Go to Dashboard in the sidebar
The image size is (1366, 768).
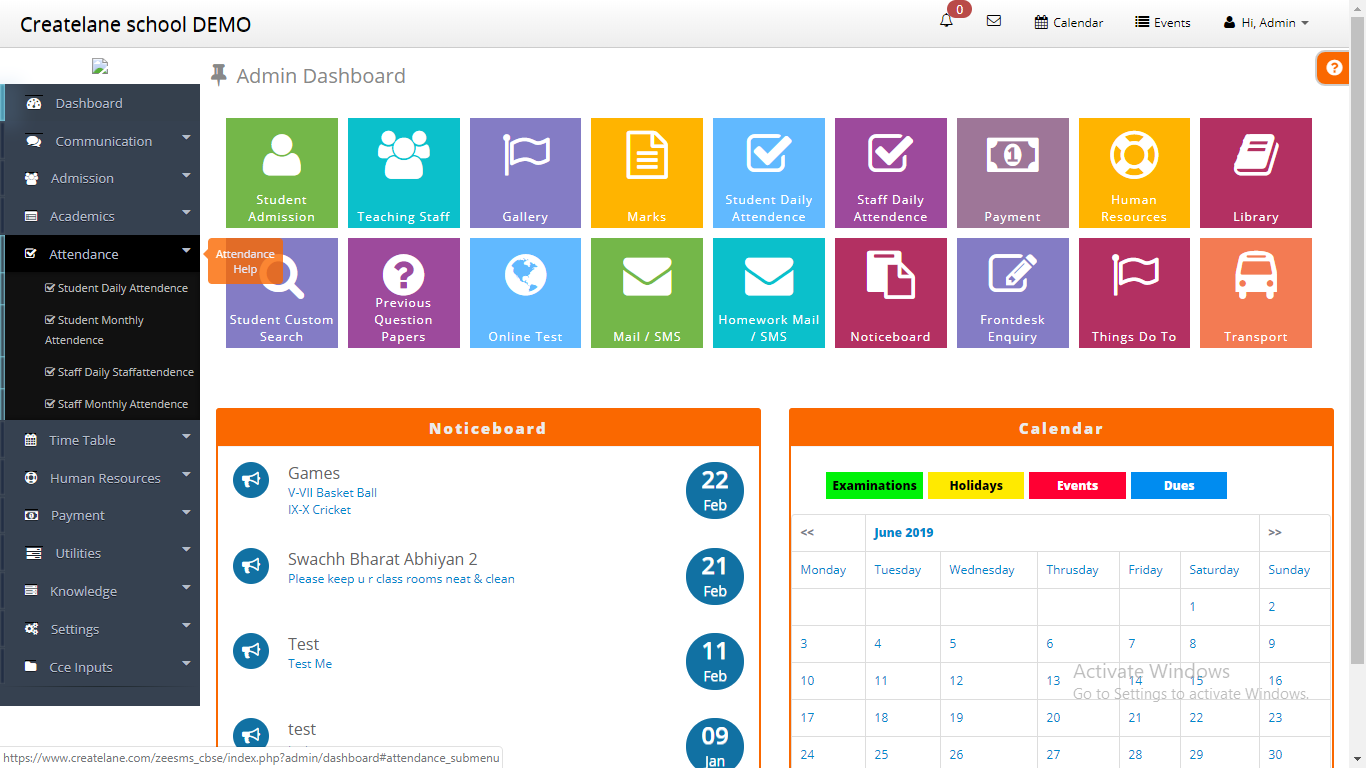[89, 103]
